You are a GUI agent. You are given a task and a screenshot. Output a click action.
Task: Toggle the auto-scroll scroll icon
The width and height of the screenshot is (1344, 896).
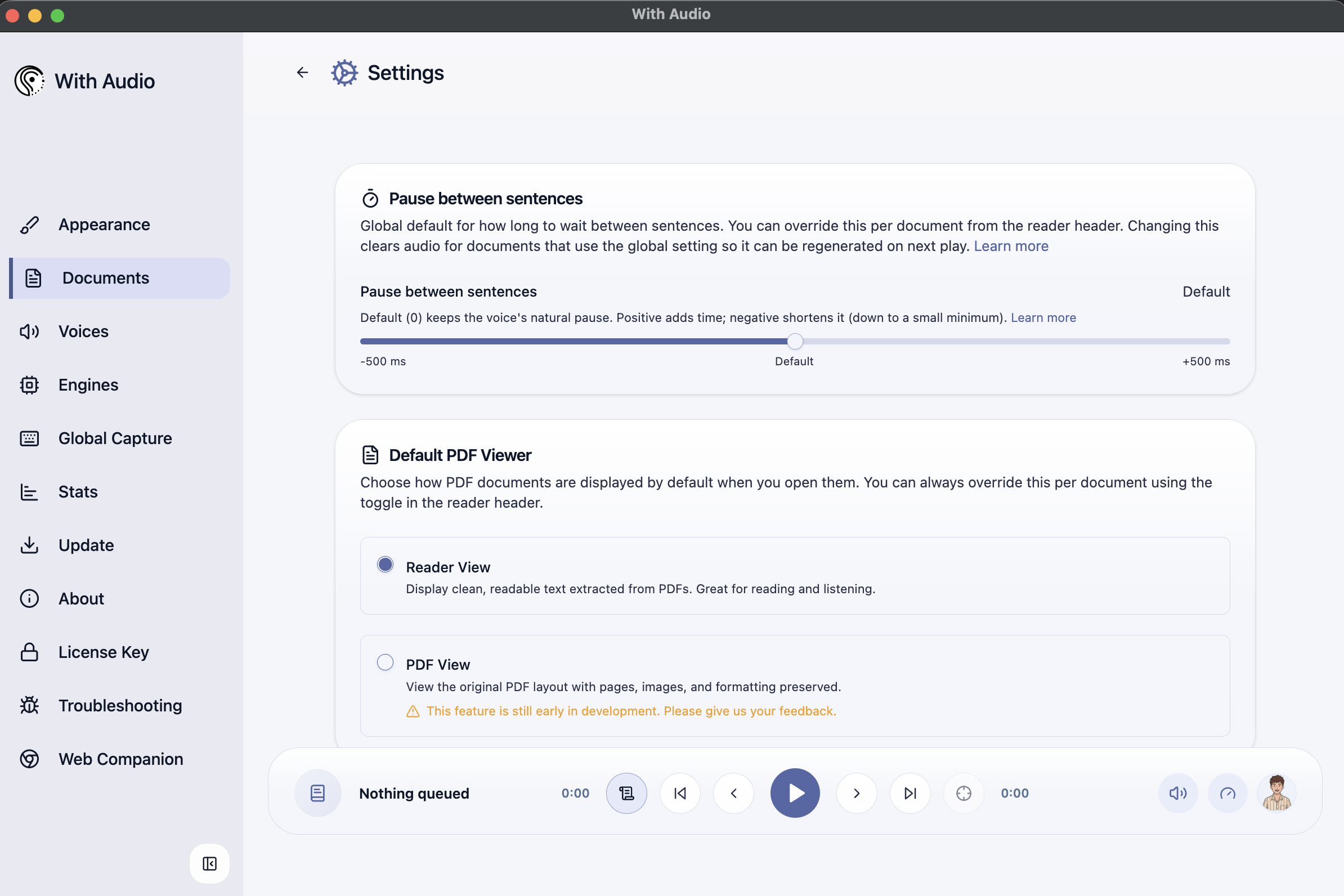coord(627,793)
